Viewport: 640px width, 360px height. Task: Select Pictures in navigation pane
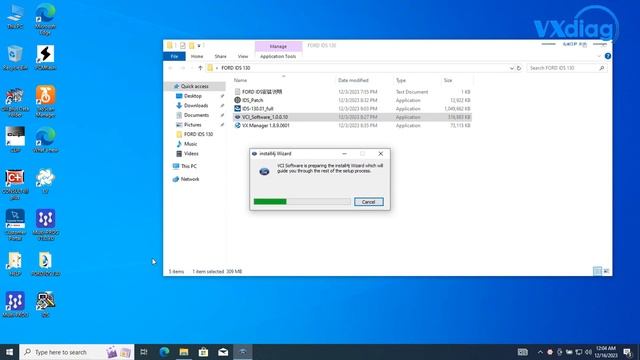coord(193,124)
